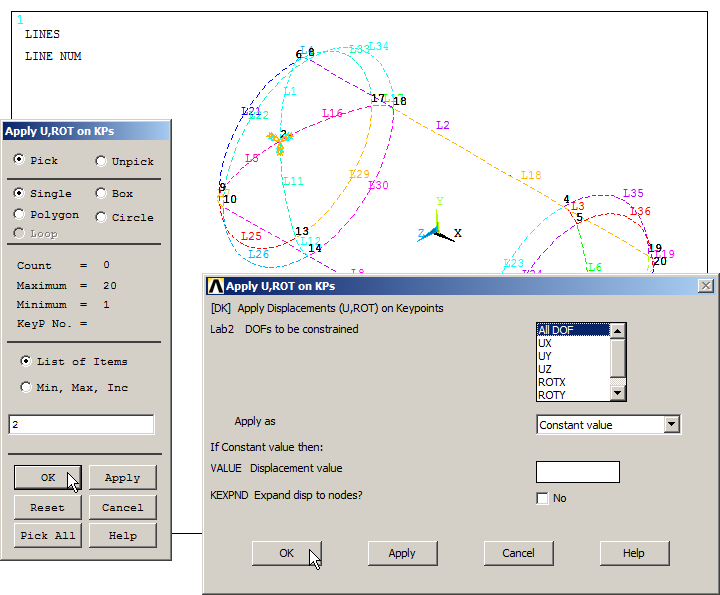This screenshot has height=595, width=720.
Task: Click the keypoint number input field containing 2
Action: pyautogui.click(x=81, y=424)
